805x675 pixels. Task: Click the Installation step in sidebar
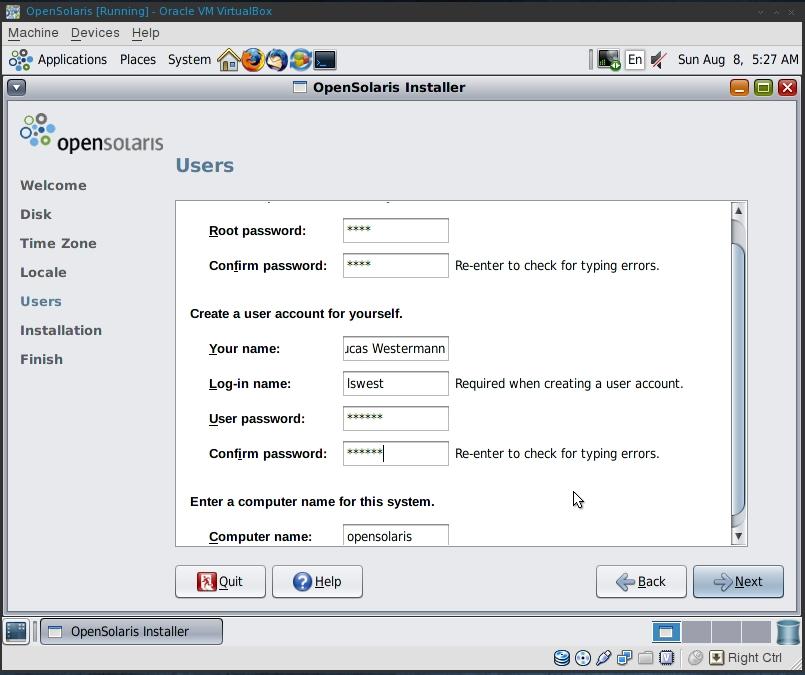click(61, 330)
